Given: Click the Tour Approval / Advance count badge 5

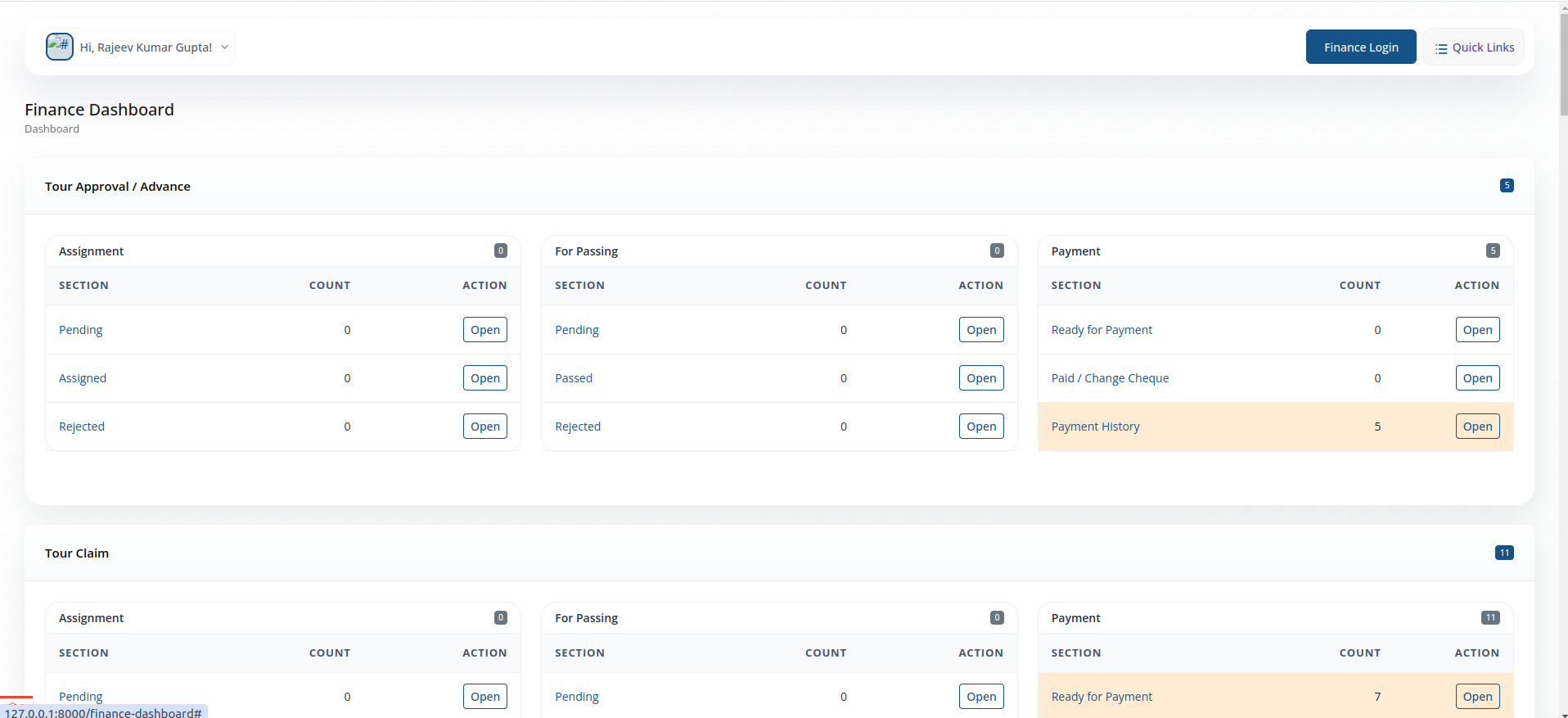Looking at the screenshot, I should tap(1507, 185).
